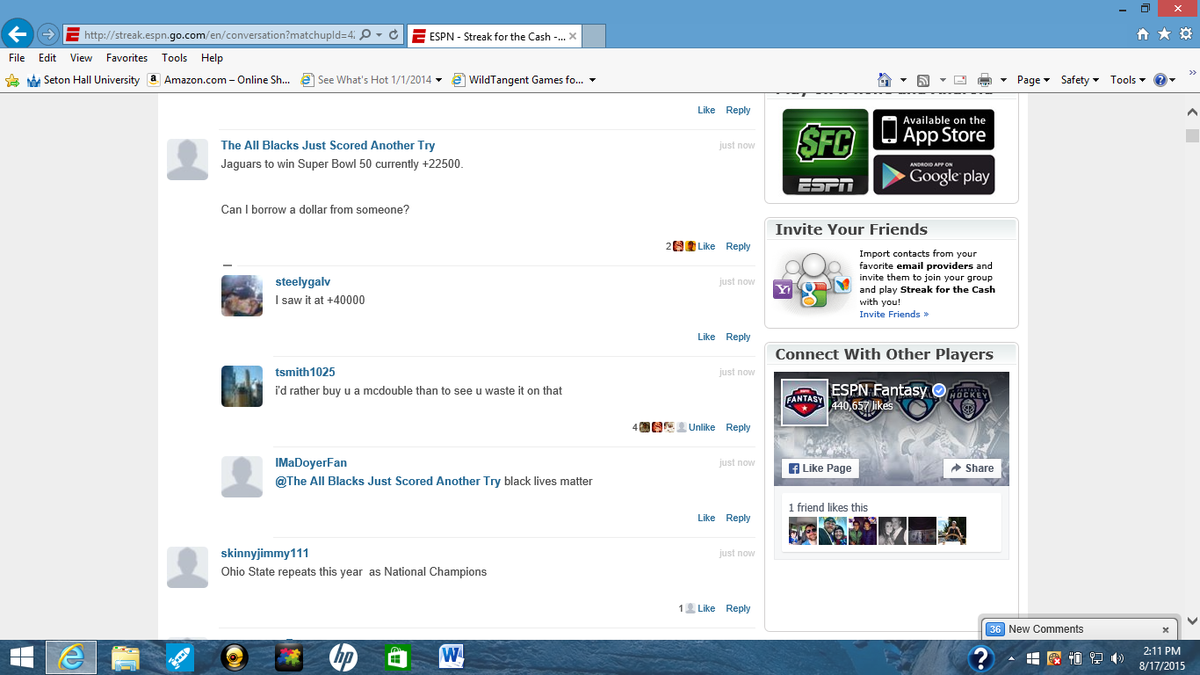The image size is (1200, 675).
Task: Click the Add to favorites bar star icon
Action: coord(13,80)
